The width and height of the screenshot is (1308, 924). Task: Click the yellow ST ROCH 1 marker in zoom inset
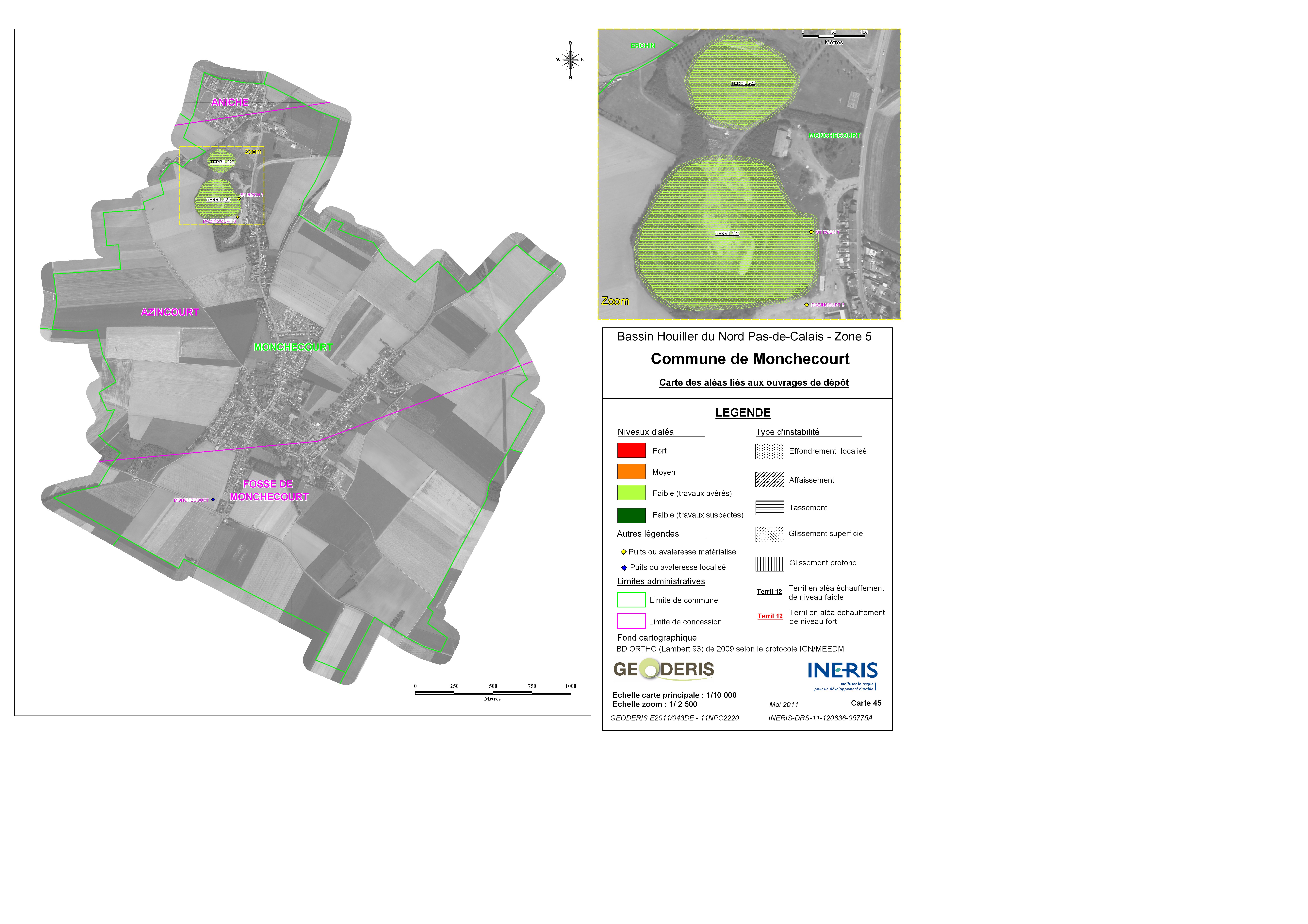tap(811, 232)
